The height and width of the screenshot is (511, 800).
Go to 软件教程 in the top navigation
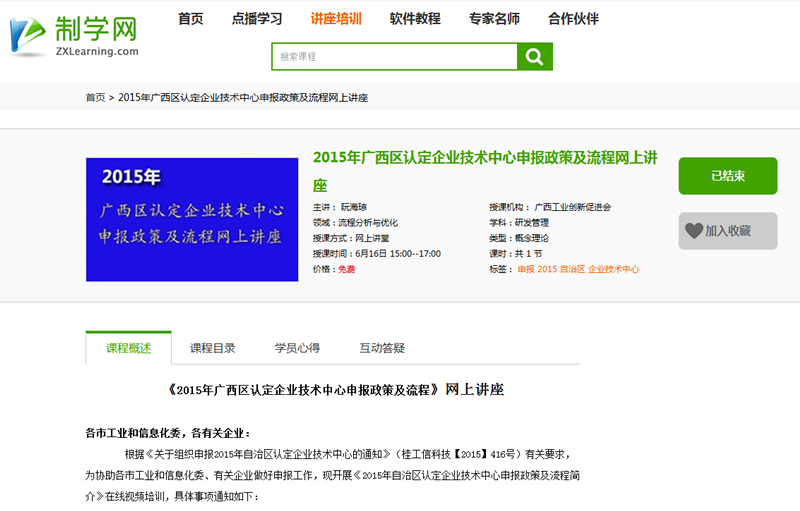point(415,19)
